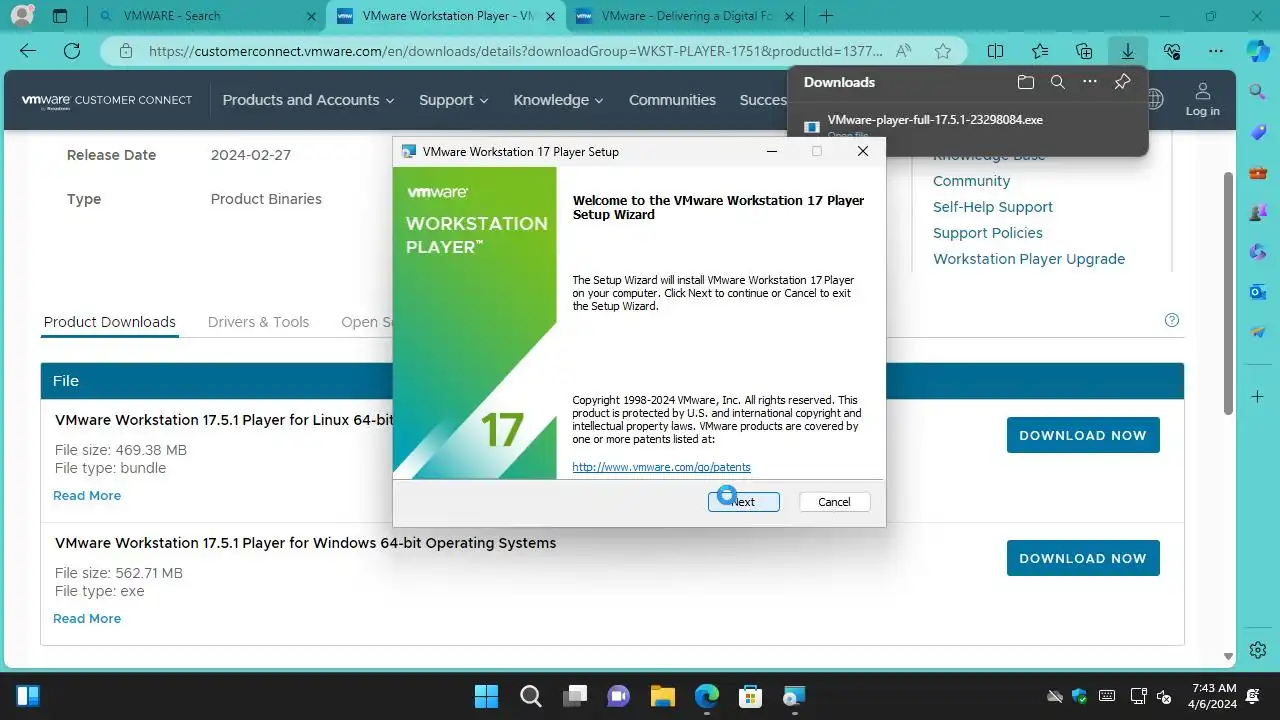Image resolution: width=1280 pixels, height=720 pixels.
Task: Open the Downloads folder icon in Downloads panel
Action: pyautogui.click(x=1025, y=82)
